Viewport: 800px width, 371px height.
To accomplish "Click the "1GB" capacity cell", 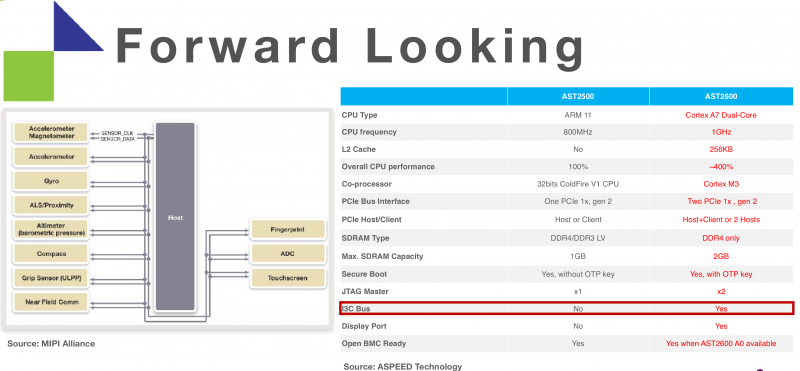I will (578, 256).
